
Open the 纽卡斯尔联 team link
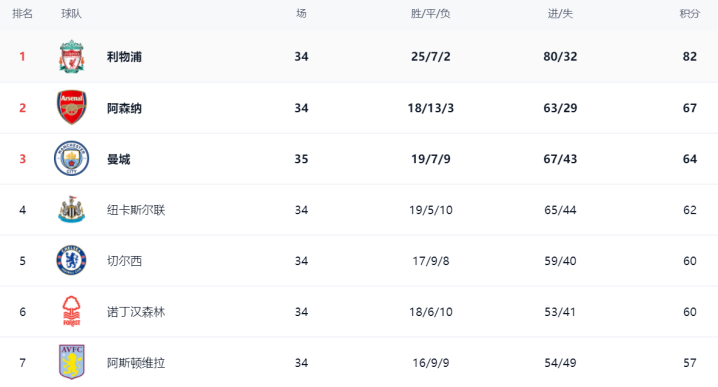[x=136, y=210]
